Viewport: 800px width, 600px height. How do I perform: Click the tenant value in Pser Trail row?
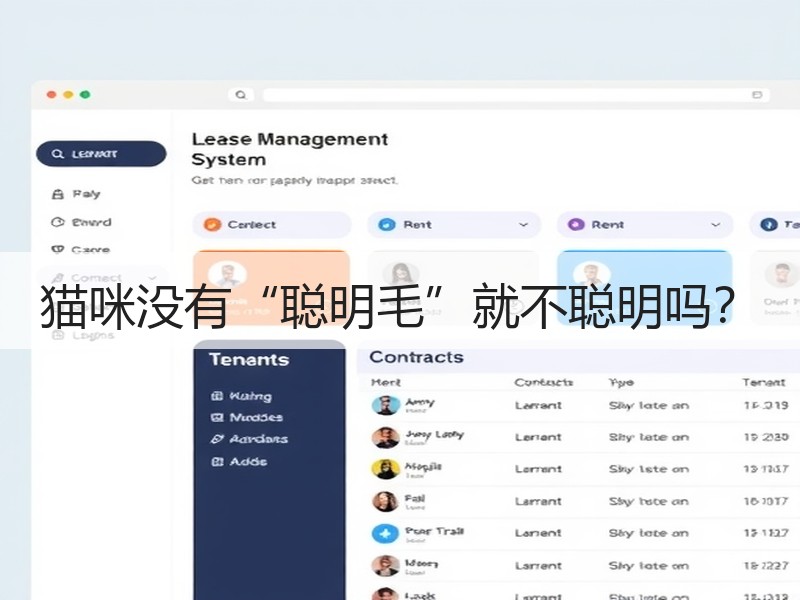(x=766, y=533)
